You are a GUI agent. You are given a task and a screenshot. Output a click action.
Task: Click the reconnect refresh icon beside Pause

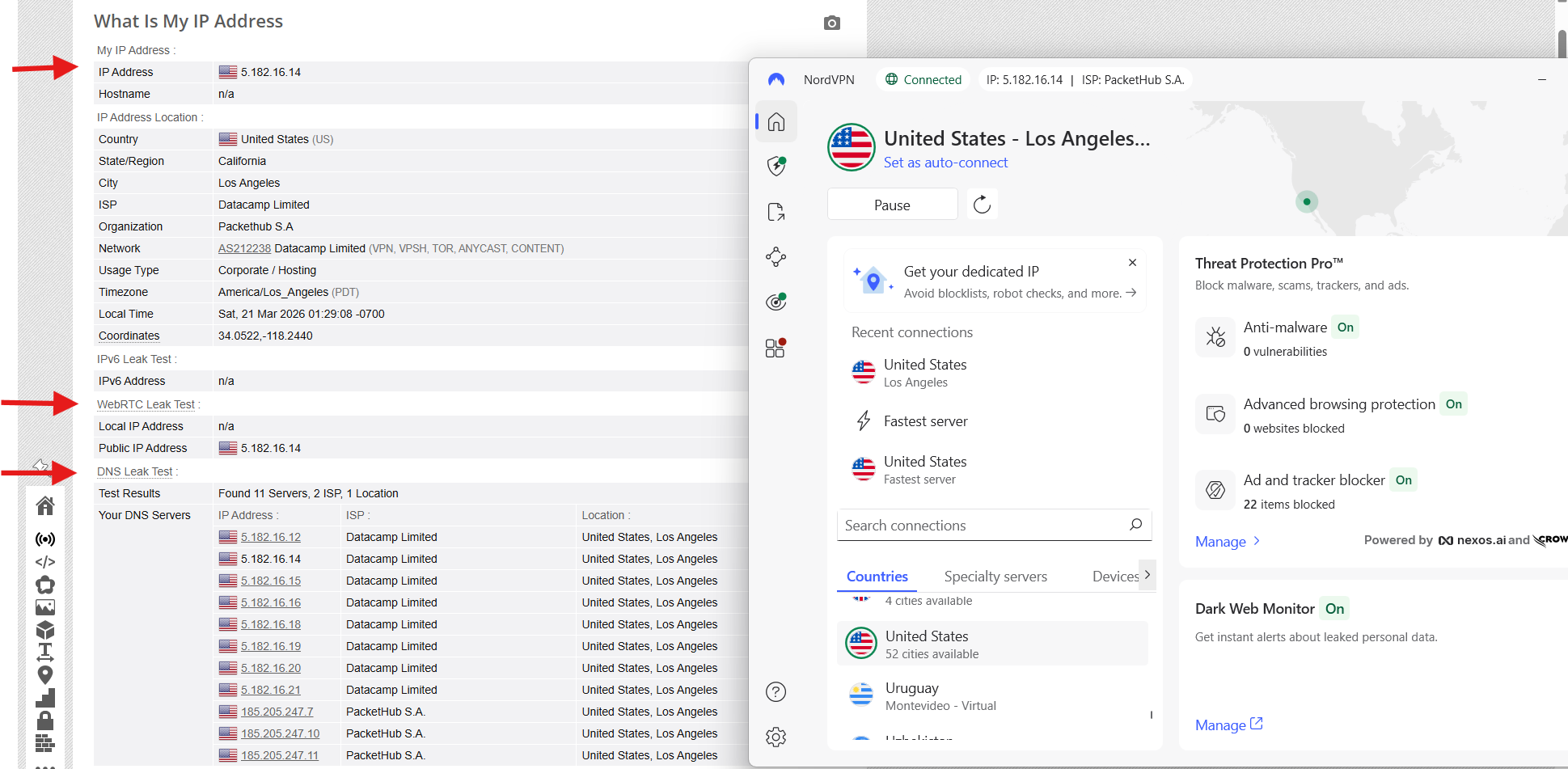click(982, 205)
